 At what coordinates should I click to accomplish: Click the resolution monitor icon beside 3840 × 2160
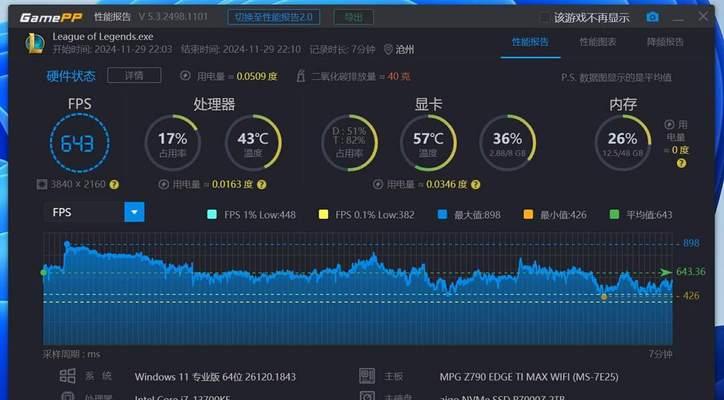pyautogui.click(x=42, y=185)
